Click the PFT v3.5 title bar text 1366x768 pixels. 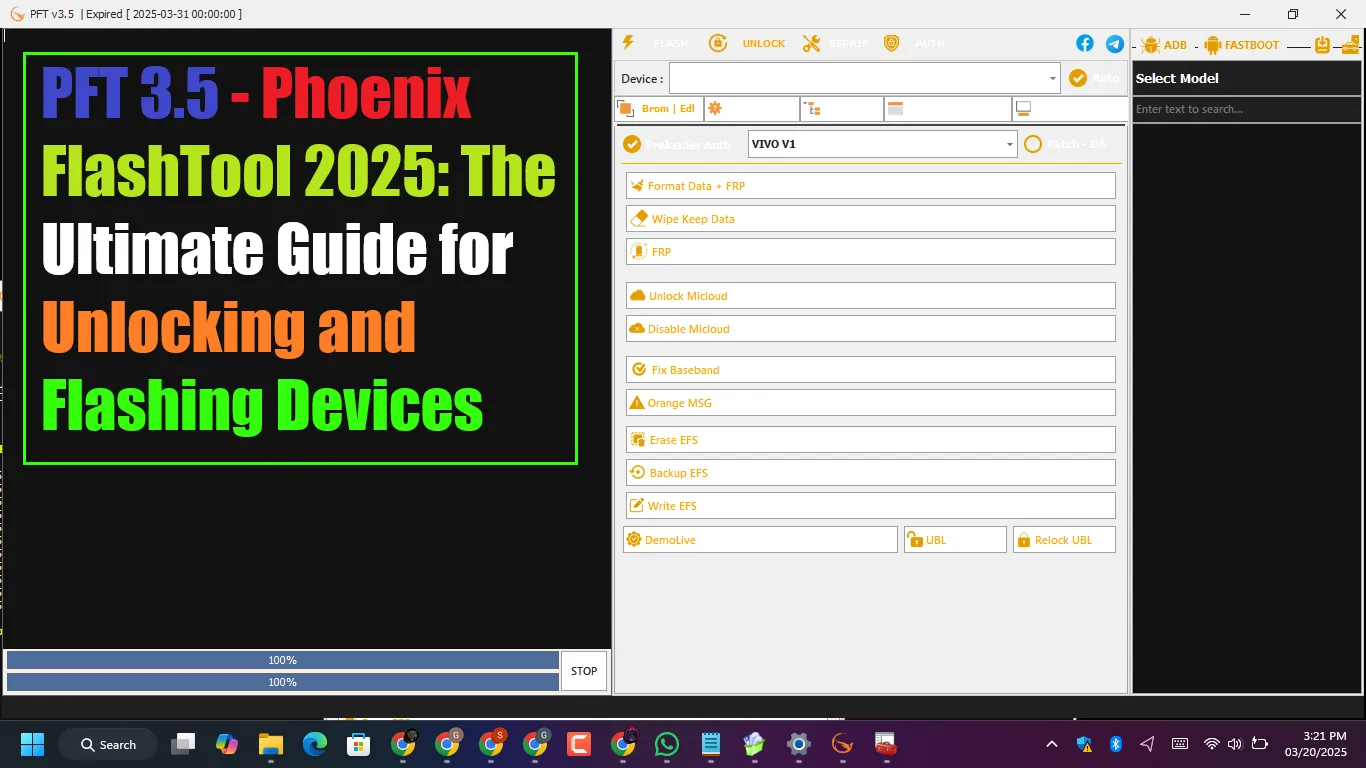click(53, 14)
